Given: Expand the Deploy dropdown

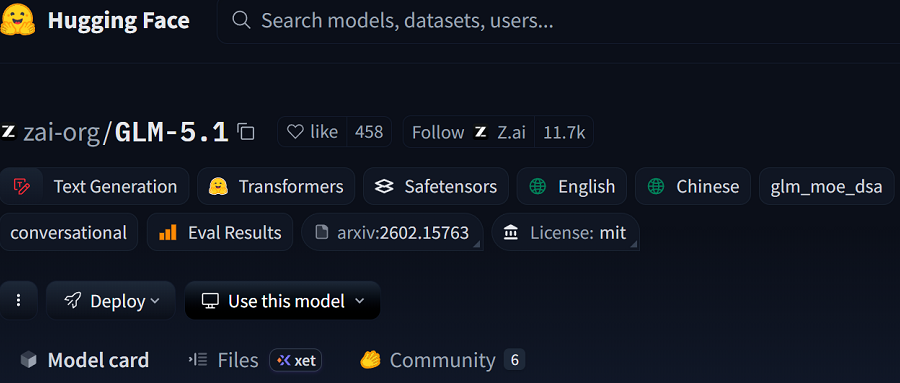Looking at the screenshot, I should click(x=111, y=300).
